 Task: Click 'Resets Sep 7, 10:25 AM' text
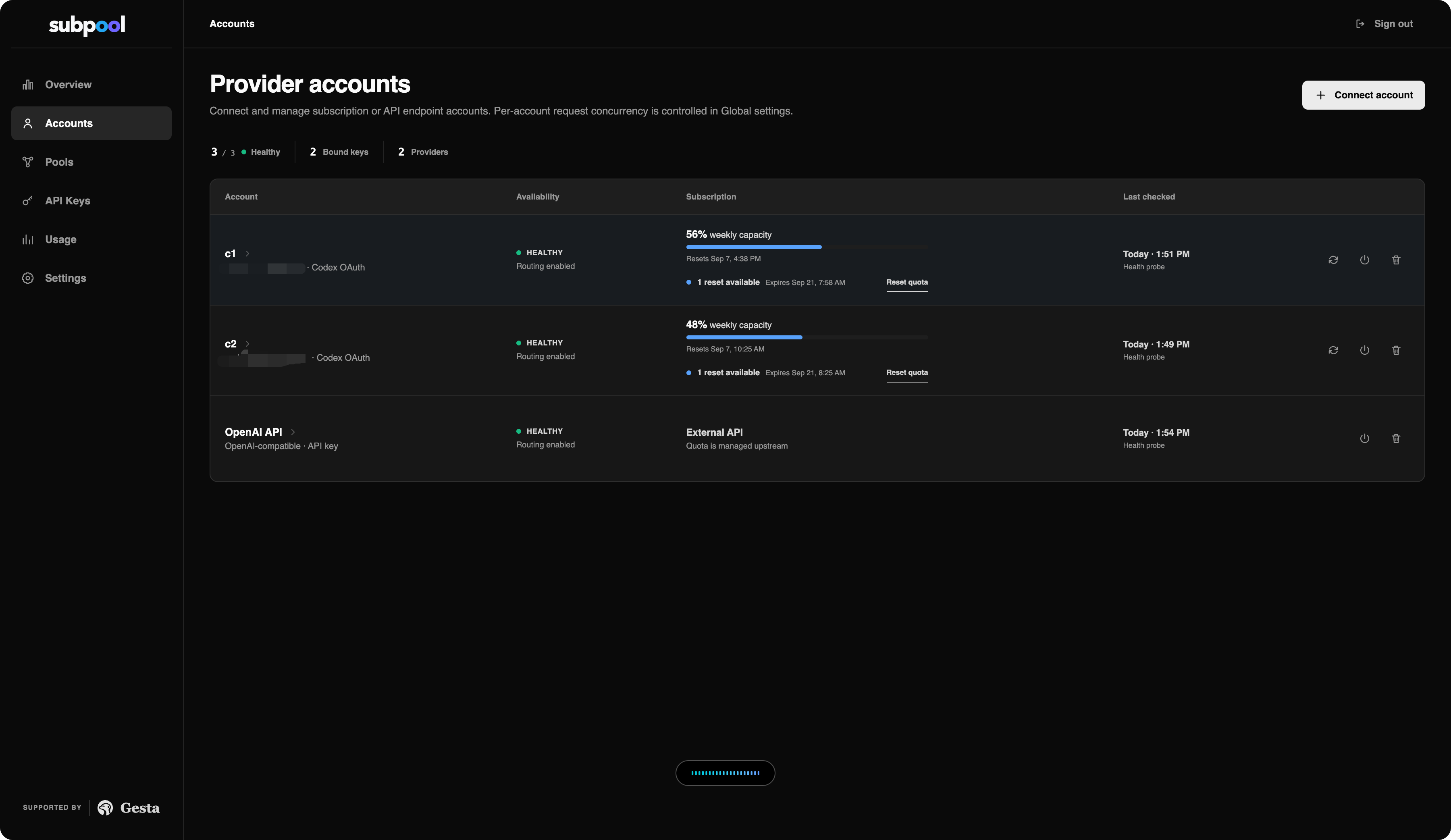725,349
